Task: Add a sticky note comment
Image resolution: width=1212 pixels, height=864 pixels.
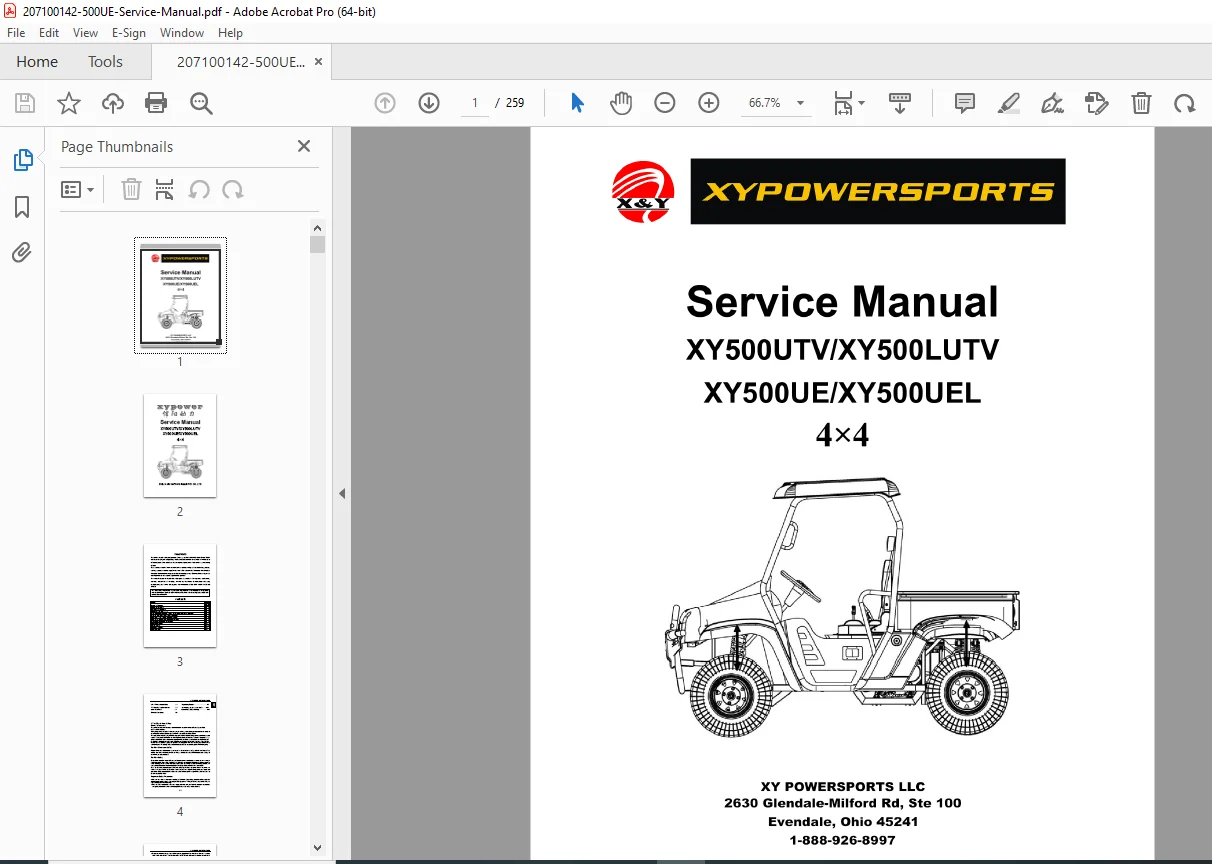Action: click(x=965, y=103)
